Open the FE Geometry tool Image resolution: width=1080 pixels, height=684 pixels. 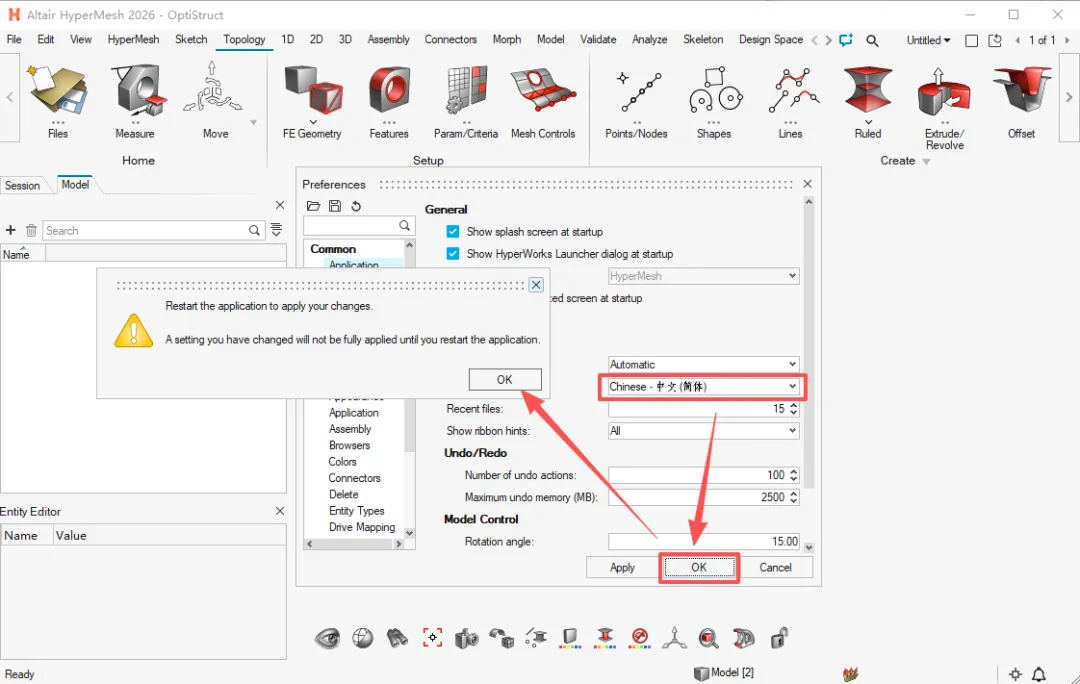click(x=312, y=101)
